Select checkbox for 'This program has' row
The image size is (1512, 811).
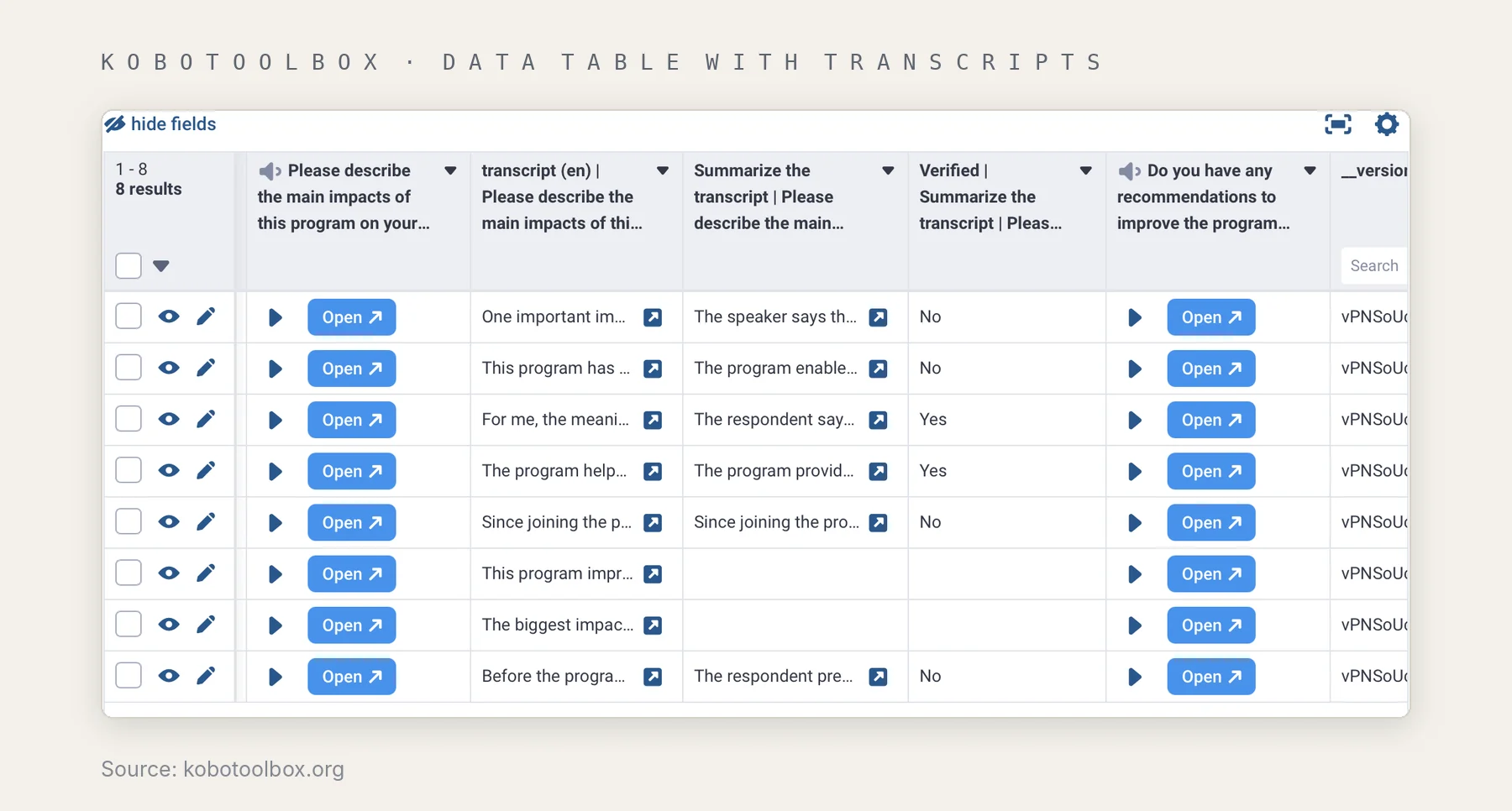[129, 368]
